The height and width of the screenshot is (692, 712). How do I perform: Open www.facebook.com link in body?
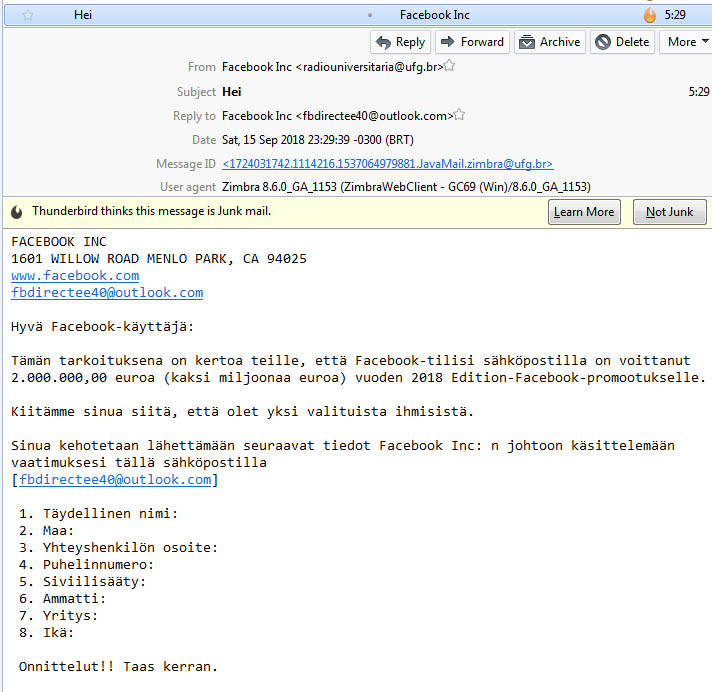click(75, 276)
